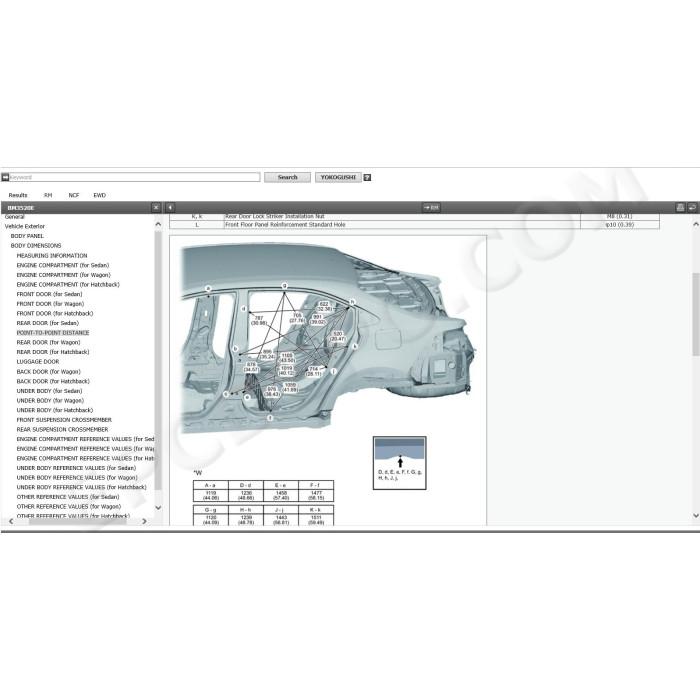Open FRONT DOOR (for Hatchback)
700x700 pixels.
tap(54, 313)
